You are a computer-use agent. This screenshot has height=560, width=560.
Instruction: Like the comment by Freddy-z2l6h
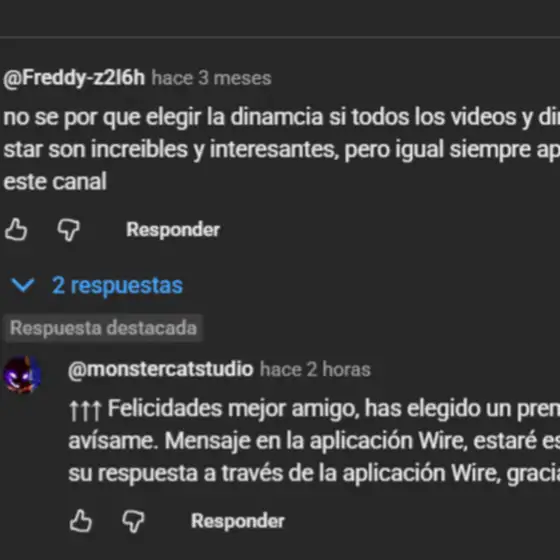pyautogui.click(x=16, y=229)
